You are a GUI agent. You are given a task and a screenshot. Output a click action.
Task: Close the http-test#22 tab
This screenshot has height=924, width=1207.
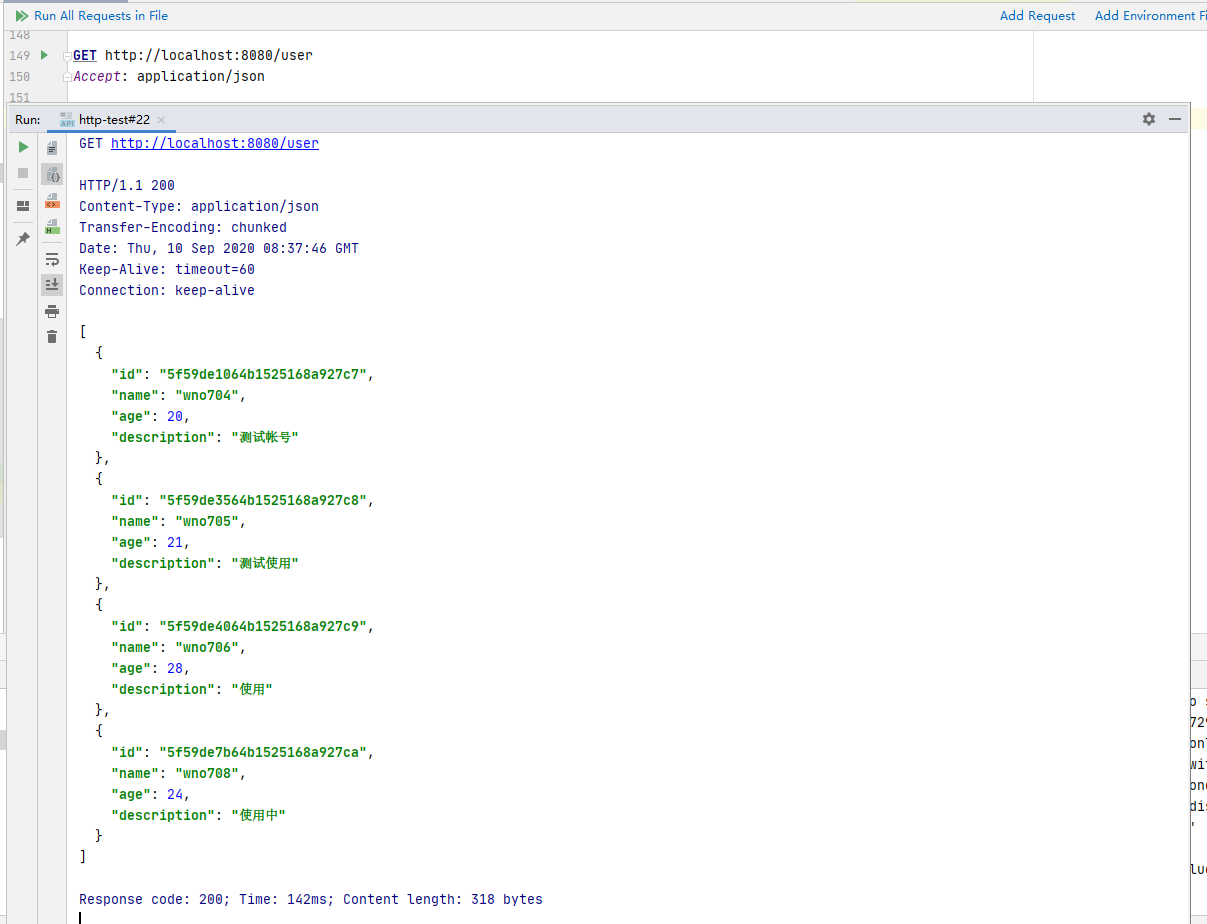click(161, 120)
